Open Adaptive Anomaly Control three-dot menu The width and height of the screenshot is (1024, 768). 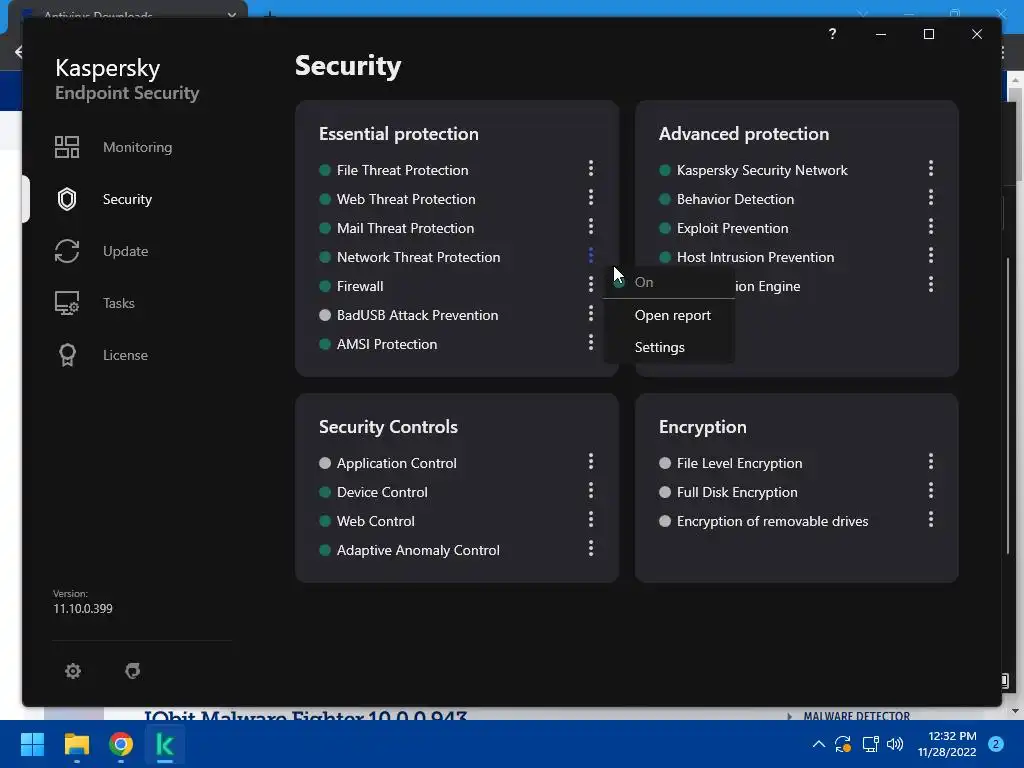tap(591, 549)
